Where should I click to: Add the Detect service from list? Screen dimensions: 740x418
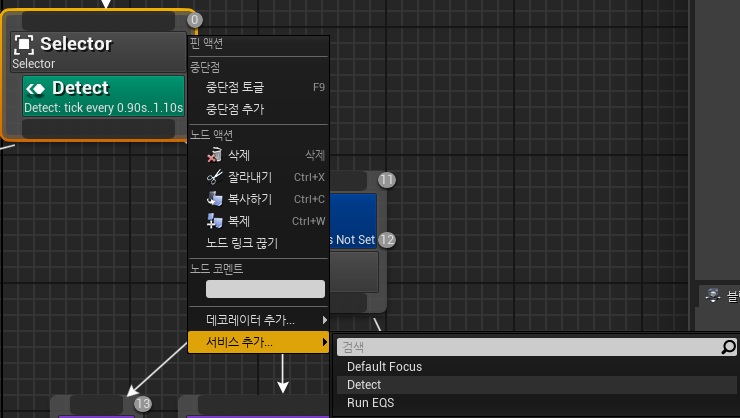tap(536, 385)
